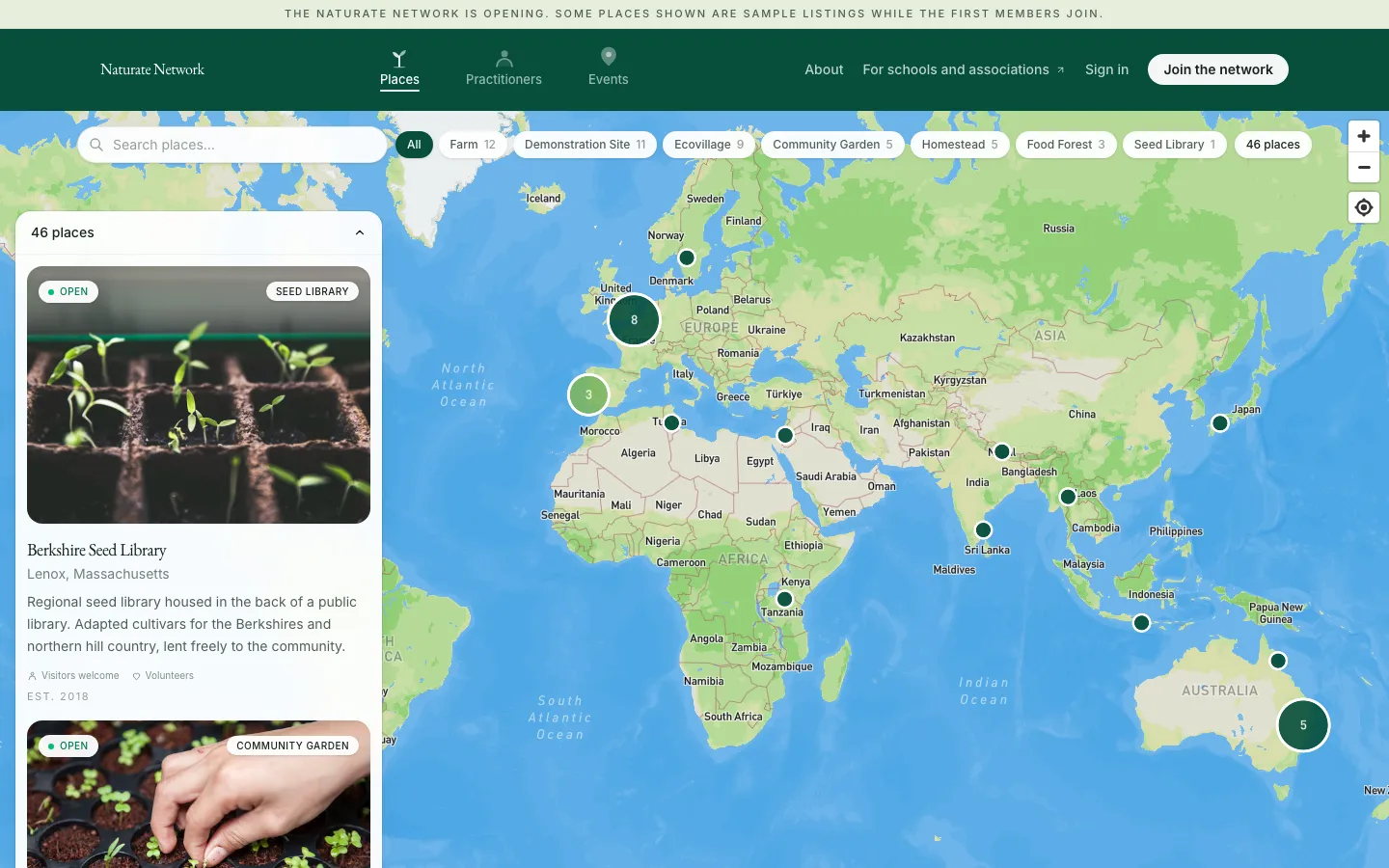The width and height of the screenshot is (1389, 868).
Task: Select the All filter chip
Action: pos(414,145)
